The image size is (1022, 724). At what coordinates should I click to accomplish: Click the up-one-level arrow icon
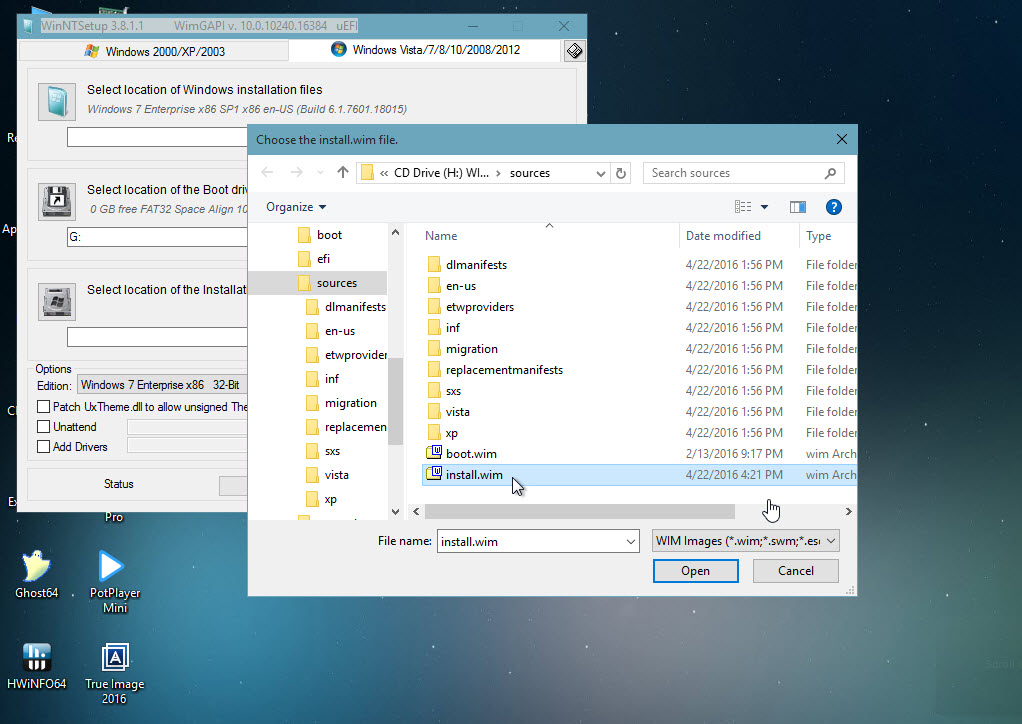tap(344, 172)
